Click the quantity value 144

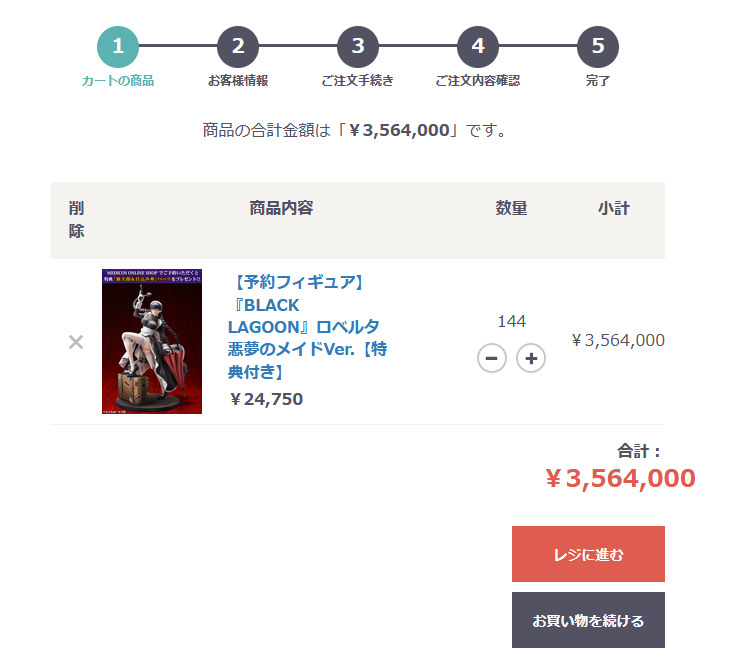pyautogui.click(x=512, y=322)
